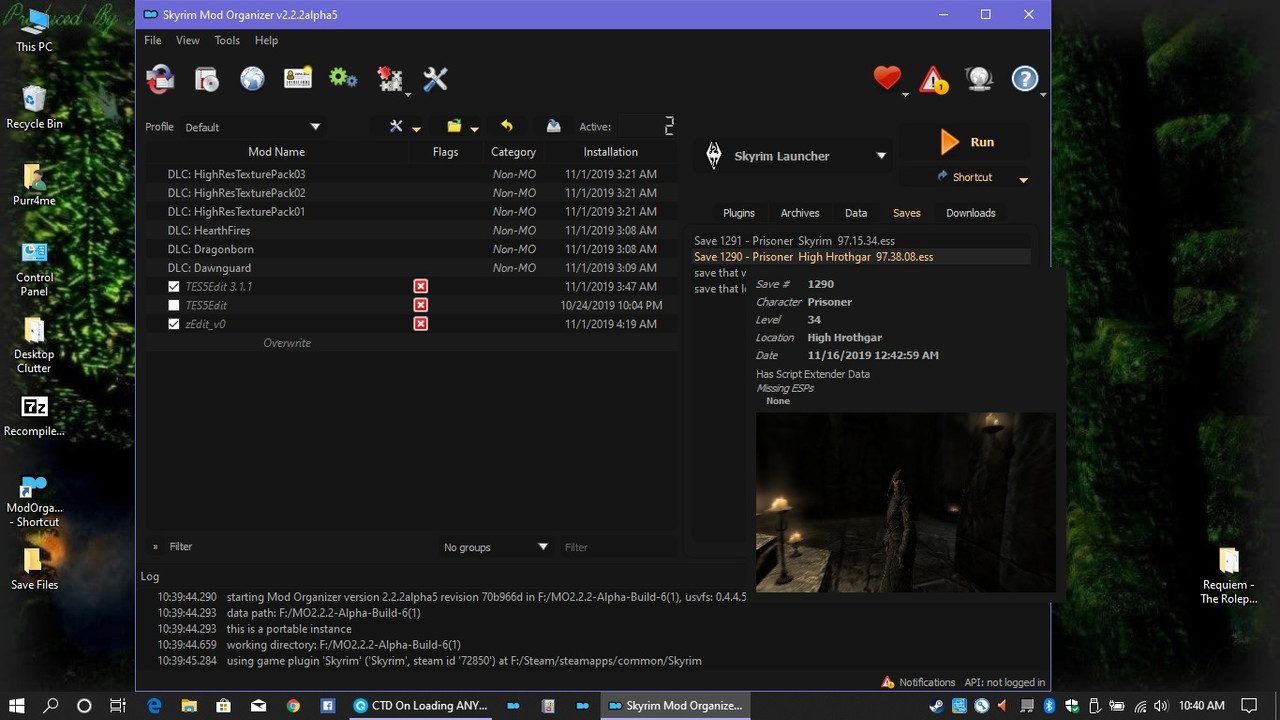
Task: Open the green folder open-folders dropdown
Action: 462,126
